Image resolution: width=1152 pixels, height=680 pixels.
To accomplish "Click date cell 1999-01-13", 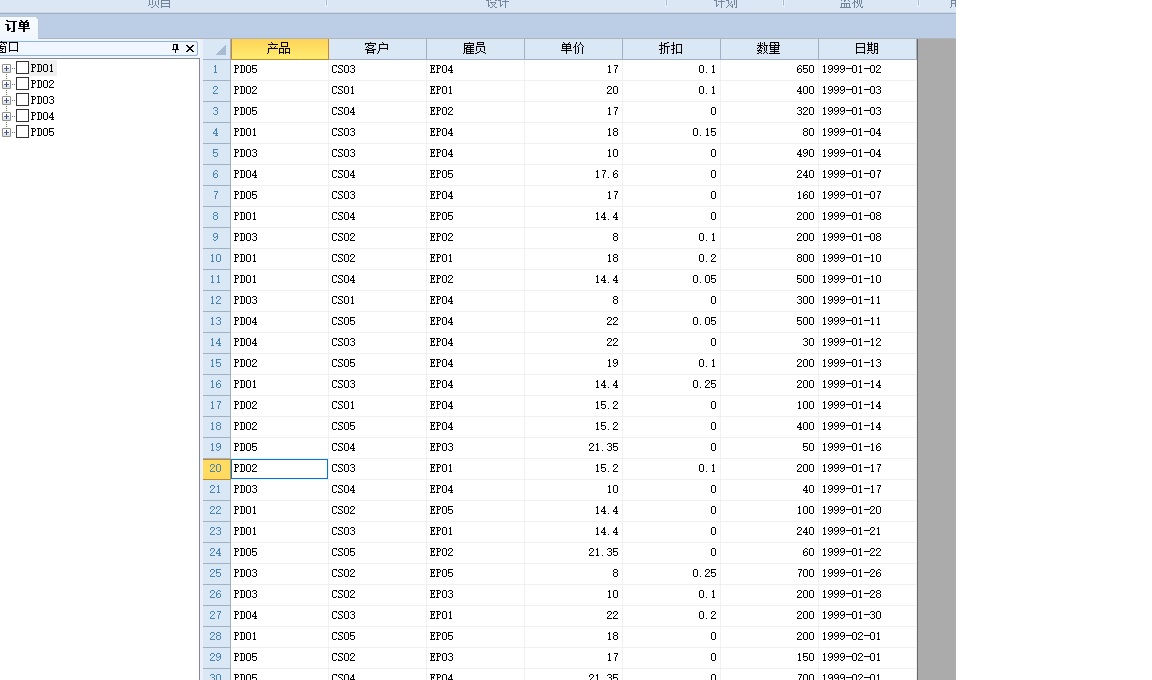I will click(868, 363).
